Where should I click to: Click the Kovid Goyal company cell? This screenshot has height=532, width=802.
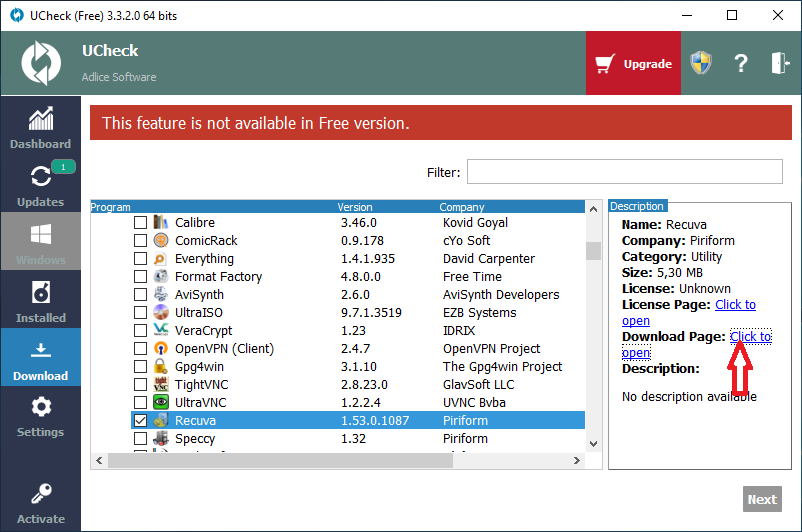click(475, 223)
